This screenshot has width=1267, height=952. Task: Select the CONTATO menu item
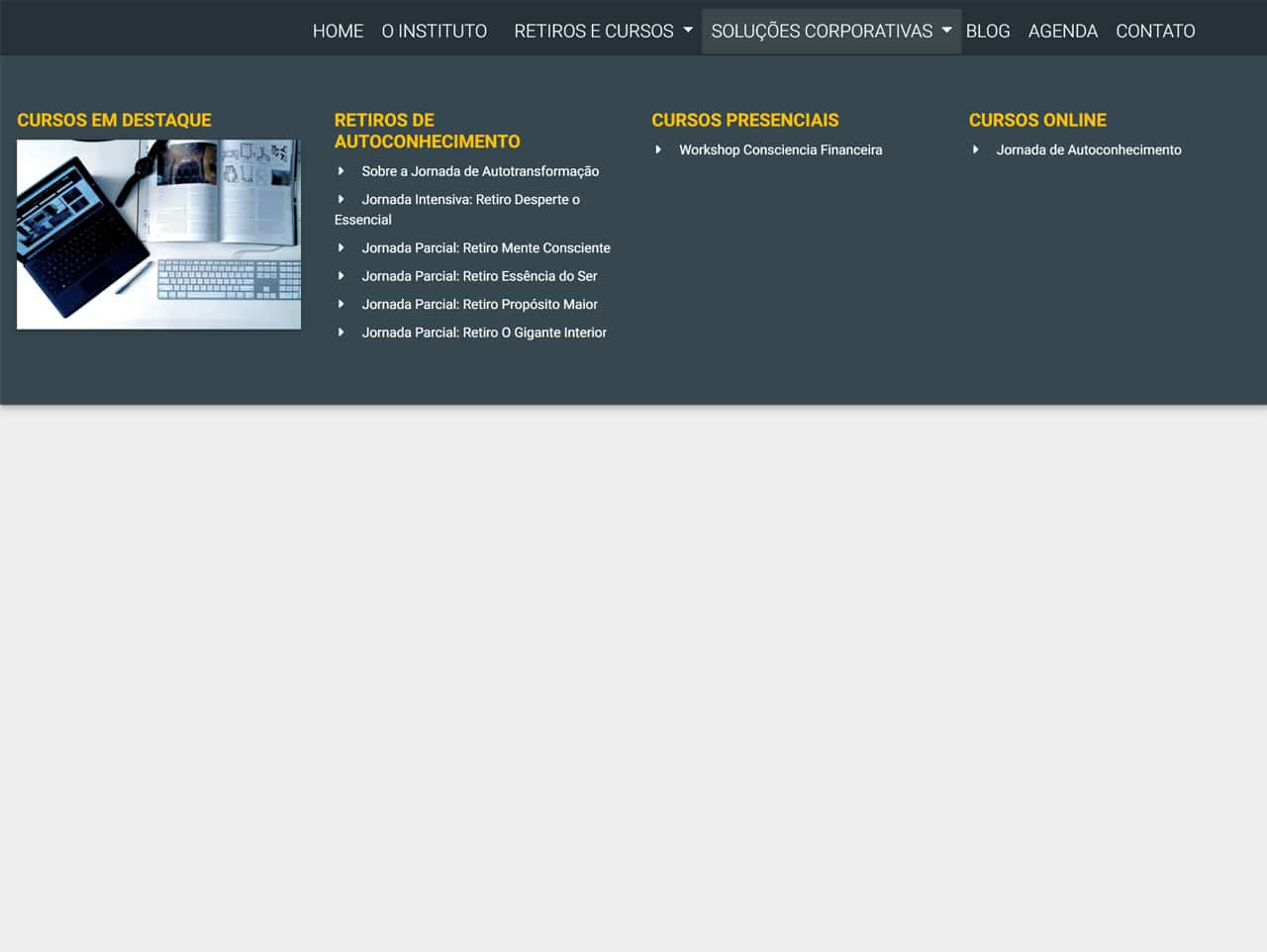(x=1155, y=31)
